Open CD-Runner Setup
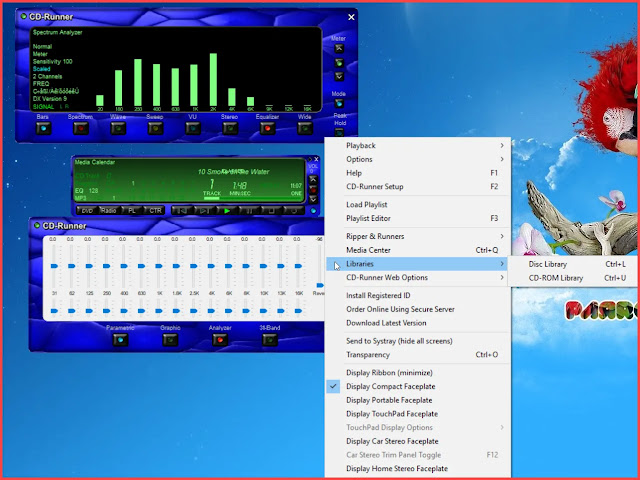Image resolution: width=640 pixels, height=480 pixels. click(418, 187)
